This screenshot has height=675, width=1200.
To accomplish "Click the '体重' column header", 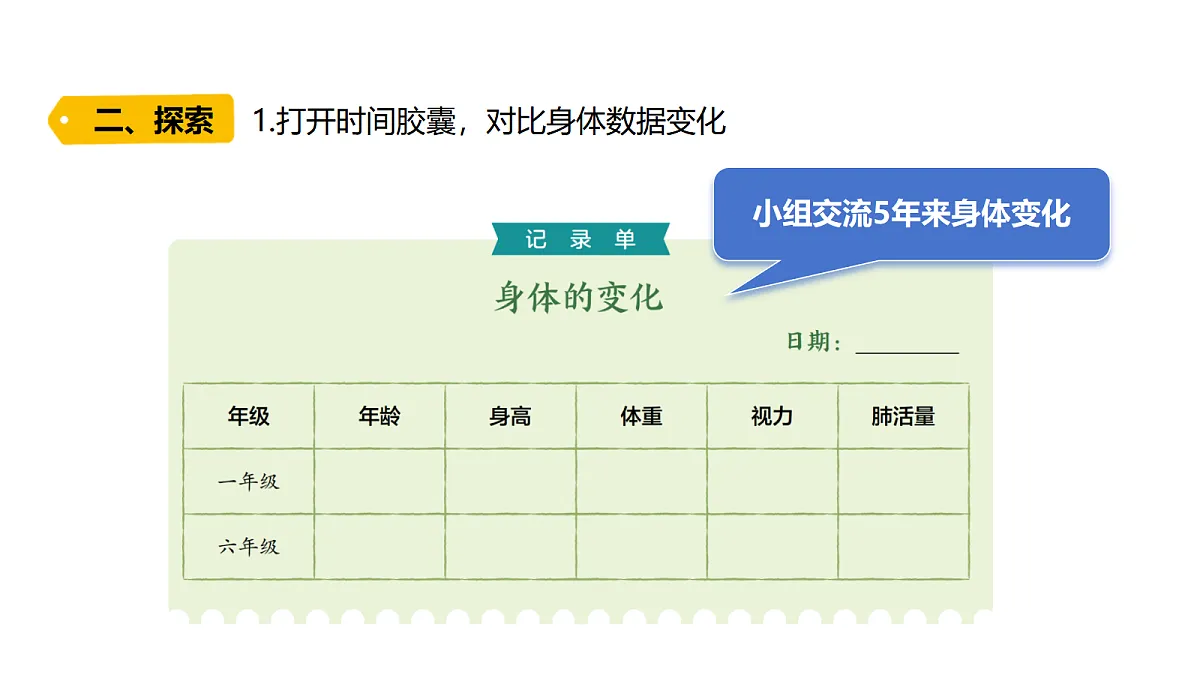I will (x=642, y=416).
